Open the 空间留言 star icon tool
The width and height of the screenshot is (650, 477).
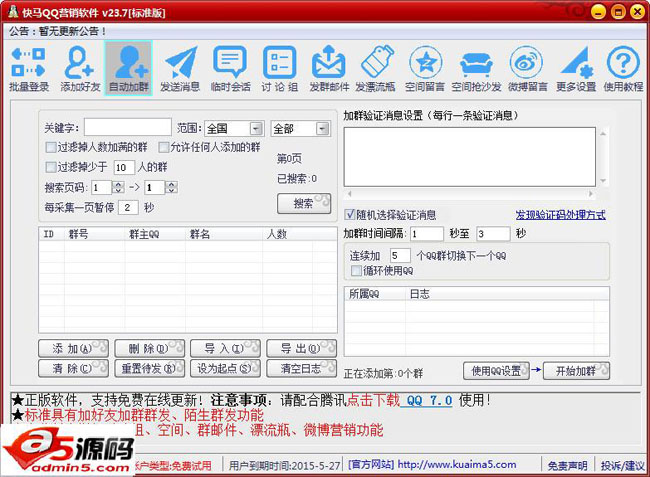425,69
